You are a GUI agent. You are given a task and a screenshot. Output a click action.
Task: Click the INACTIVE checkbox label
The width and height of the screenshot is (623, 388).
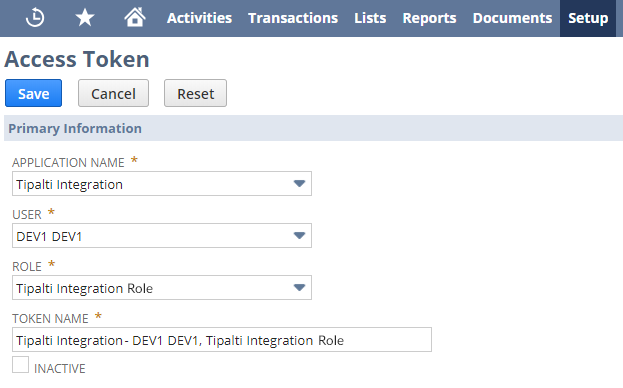pyautogui.click(x=60, y=369)
